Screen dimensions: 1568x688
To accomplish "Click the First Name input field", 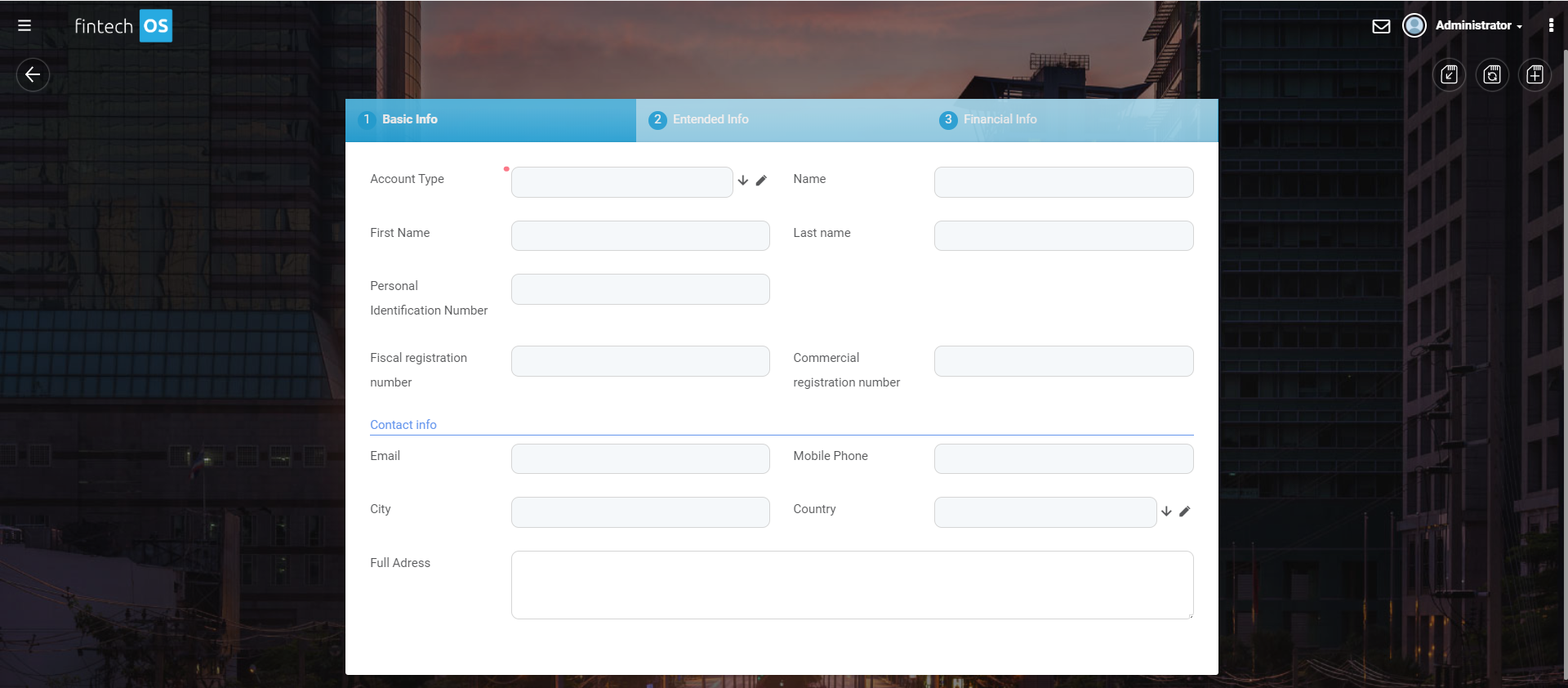I will (x=640, y=235).
